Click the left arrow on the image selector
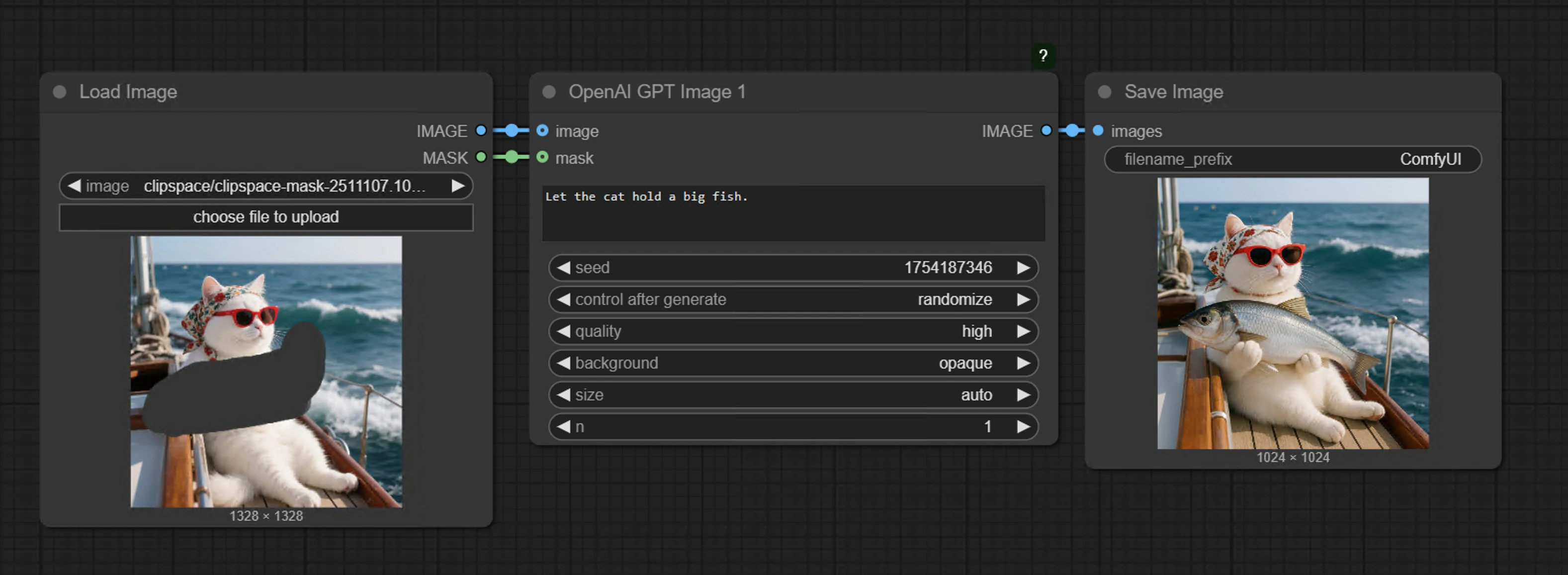1568x575 pixels. [x=75, y=187]
